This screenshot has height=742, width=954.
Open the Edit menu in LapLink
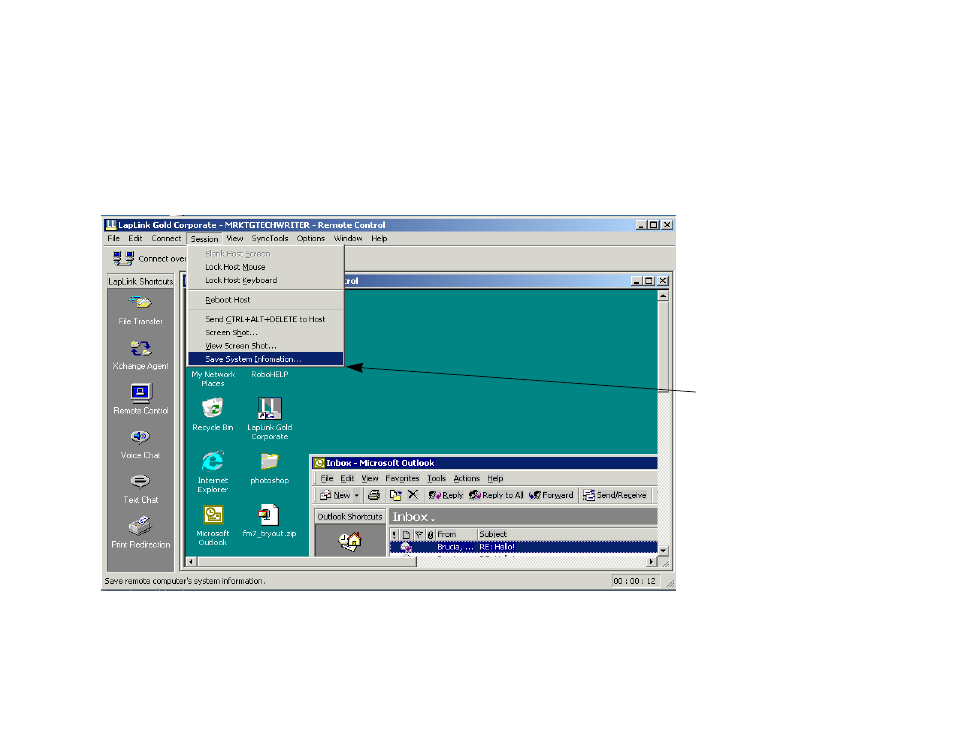coord(135,238)
